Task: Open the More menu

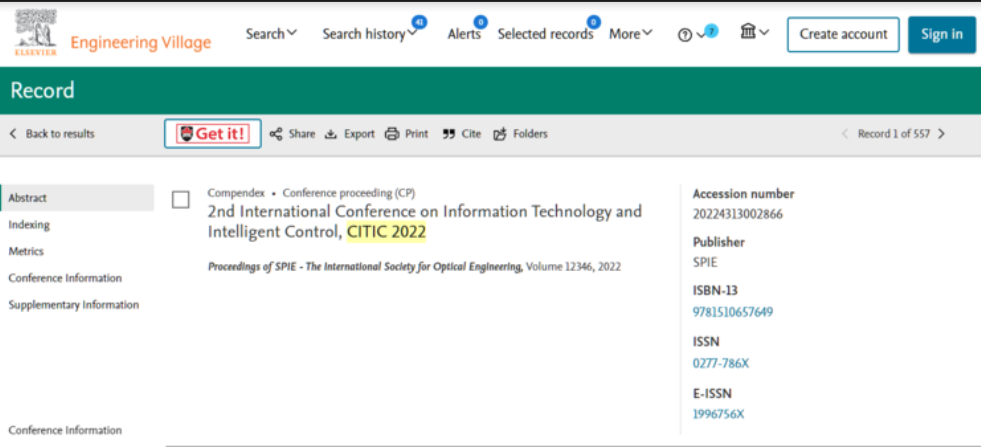Action: click(x=630, y=34)
